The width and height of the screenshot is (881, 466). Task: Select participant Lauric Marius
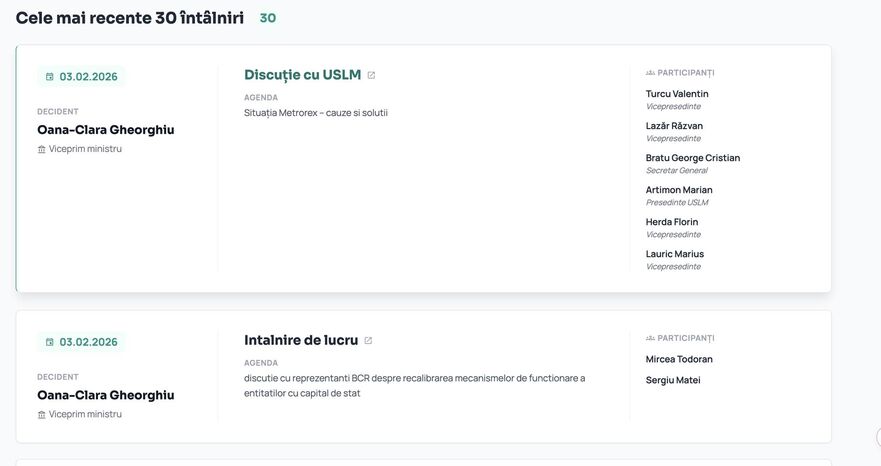tap(675, 254)
